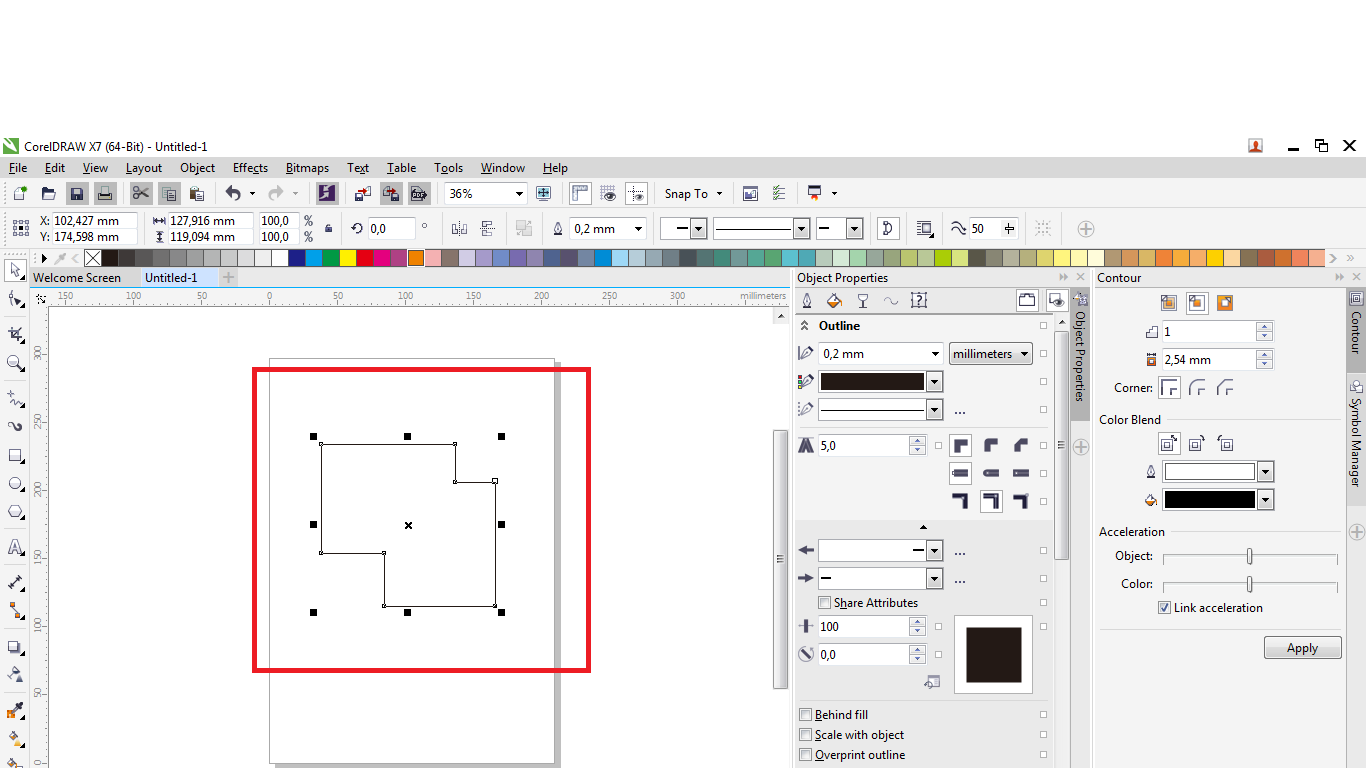Activate the Outside contour mode
The image size is (1366, 768).
pyautogui.click(x=1224, y=302)
